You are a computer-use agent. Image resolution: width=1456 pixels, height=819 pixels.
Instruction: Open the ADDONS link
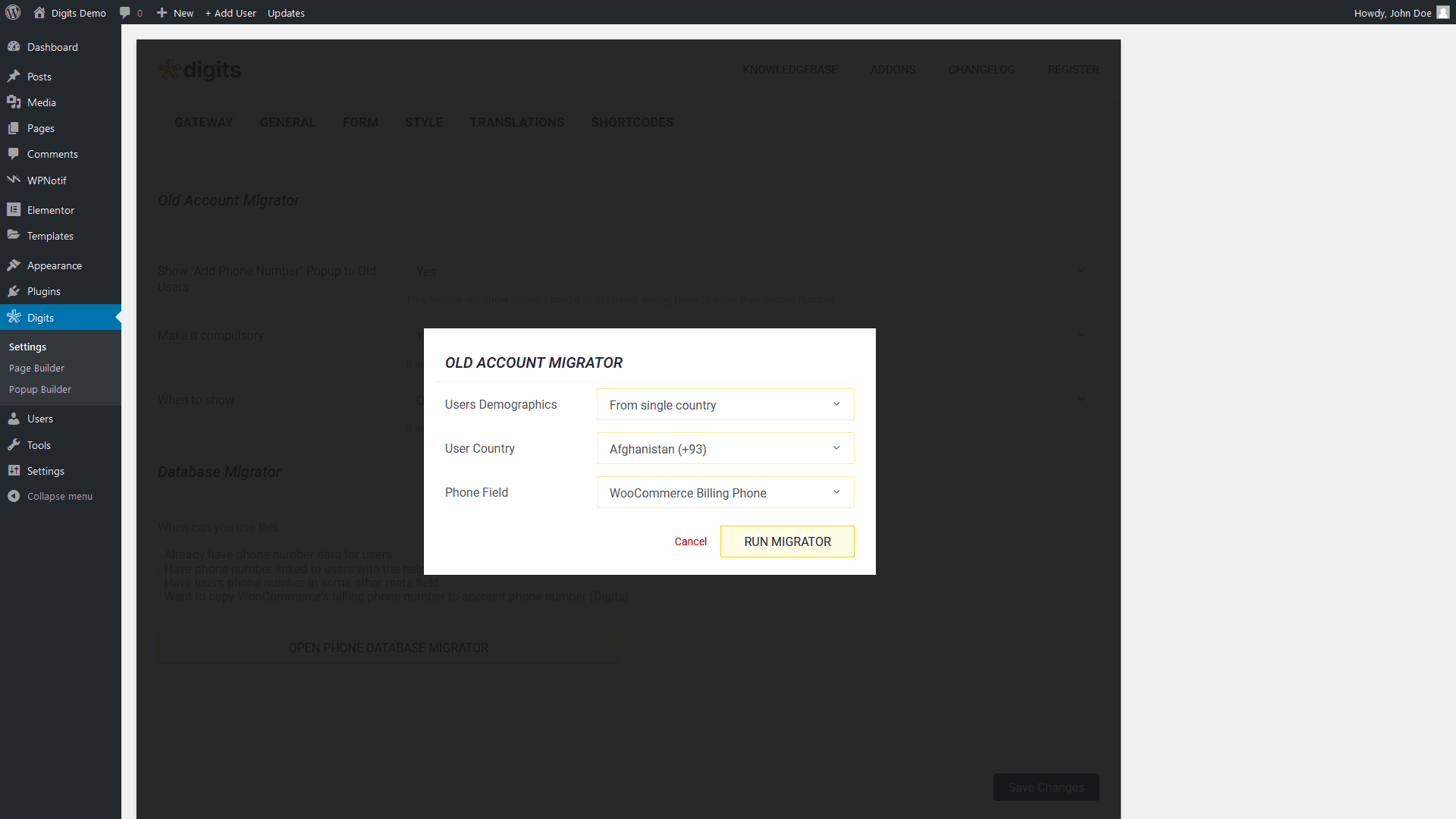[893, 70]
